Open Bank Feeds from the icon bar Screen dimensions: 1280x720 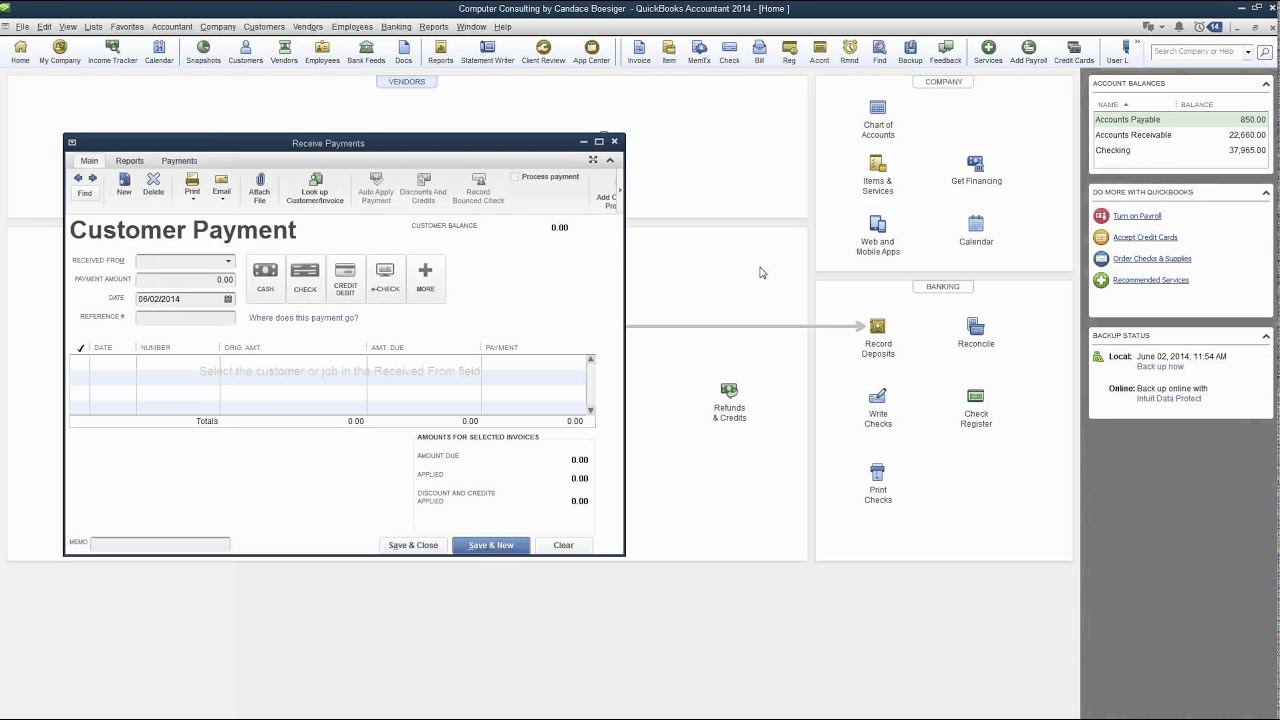point(366,52)
